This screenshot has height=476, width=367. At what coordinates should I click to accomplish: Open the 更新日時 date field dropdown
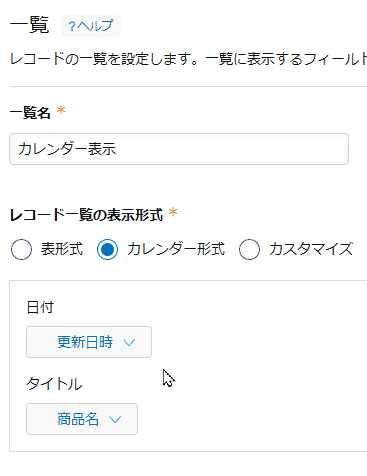89,342
